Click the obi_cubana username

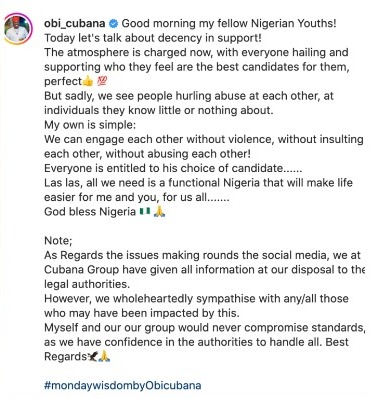click(x=75, y=24)
